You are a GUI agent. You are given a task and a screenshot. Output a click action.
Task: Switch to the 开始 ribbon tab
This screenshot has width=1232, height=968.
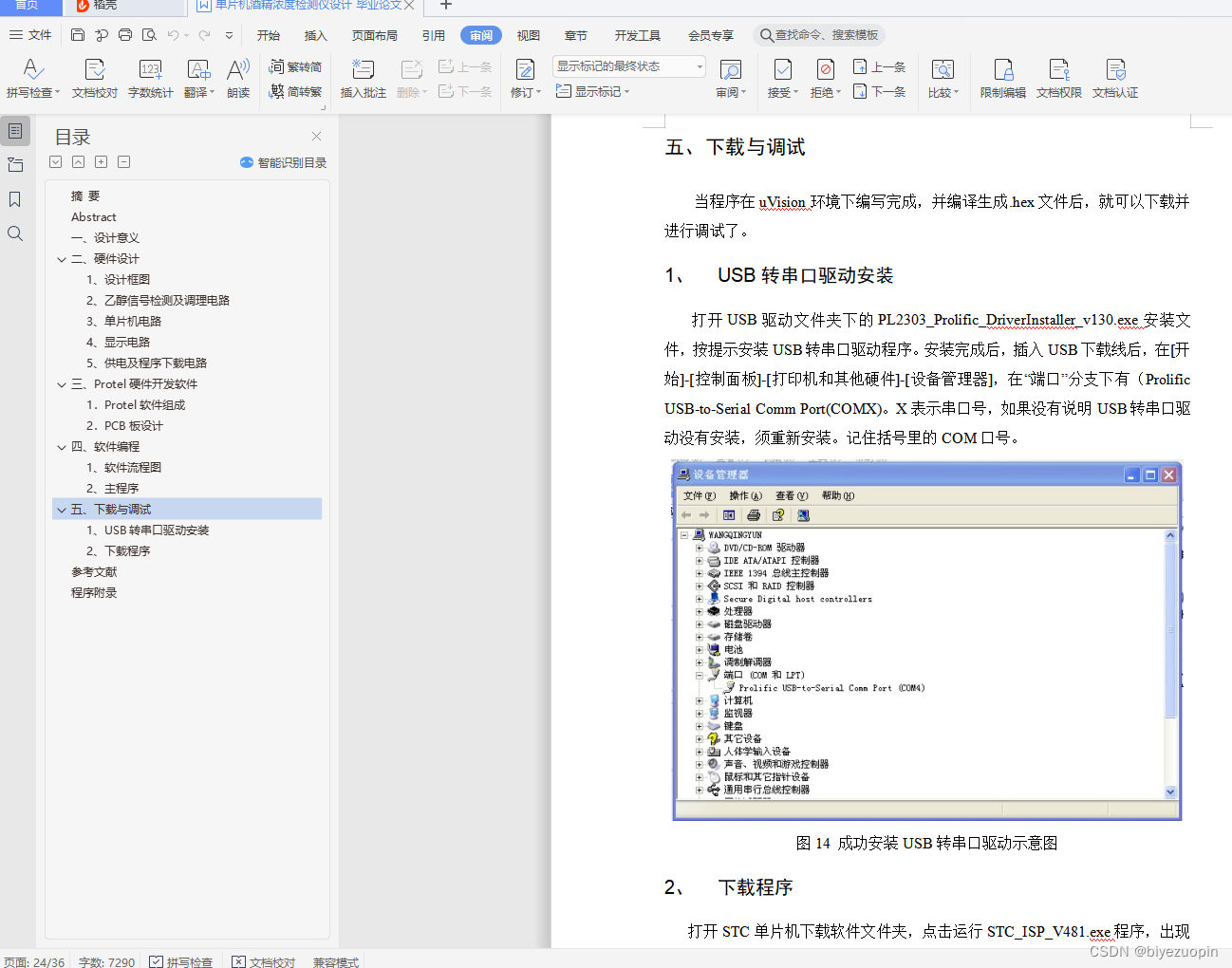coord(269,35)
